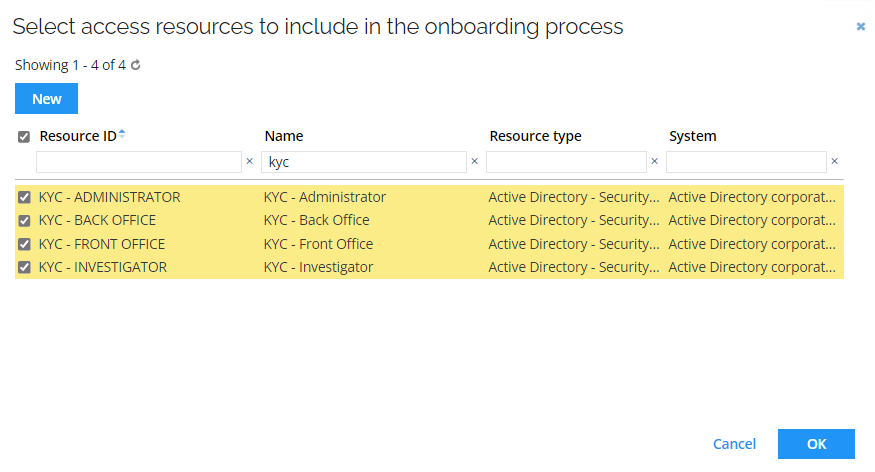Sort by Name column header
The width and height of the screenshot is (875, 472).
pos(283,136)
